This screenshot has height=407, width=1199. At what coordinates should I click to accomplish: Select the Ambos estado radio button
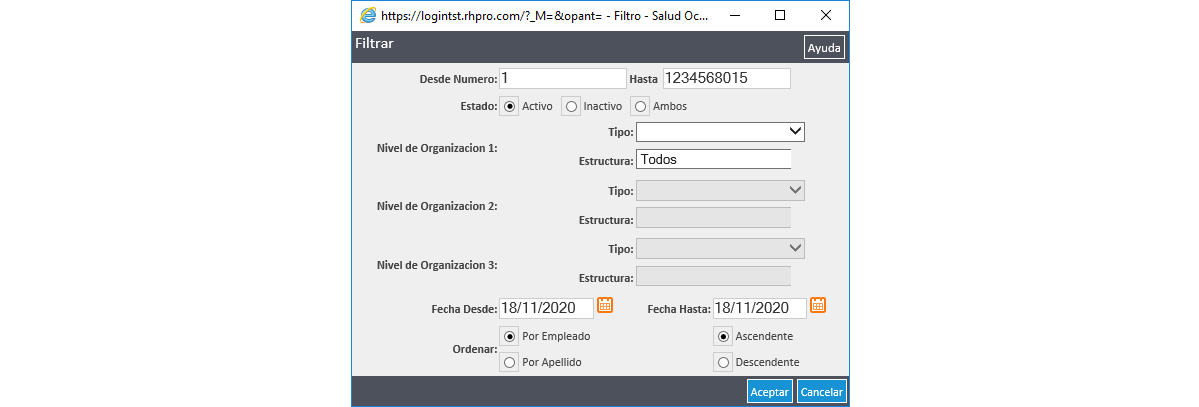(641, 106)
